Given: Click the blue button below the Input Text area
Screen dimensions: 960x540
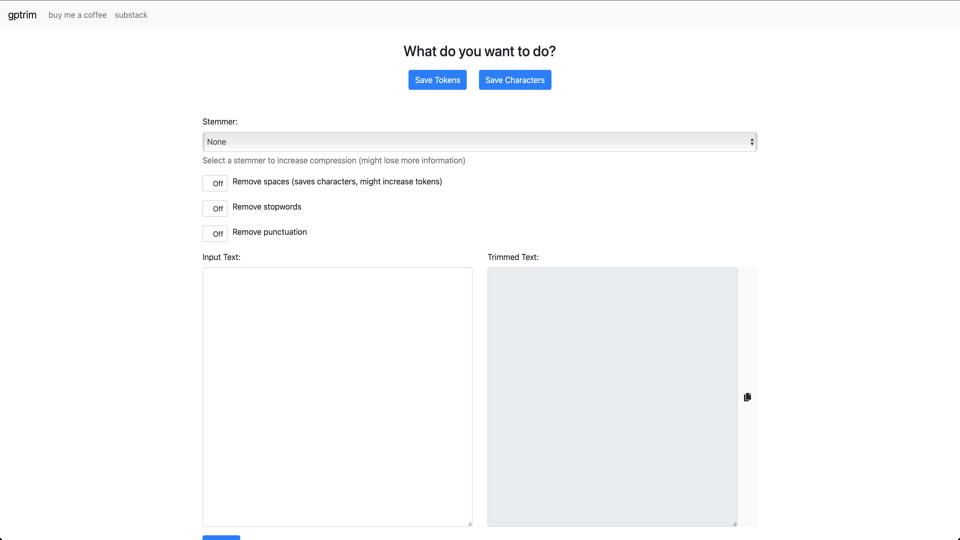Looking at the screenshot, I should click(221, 537).
